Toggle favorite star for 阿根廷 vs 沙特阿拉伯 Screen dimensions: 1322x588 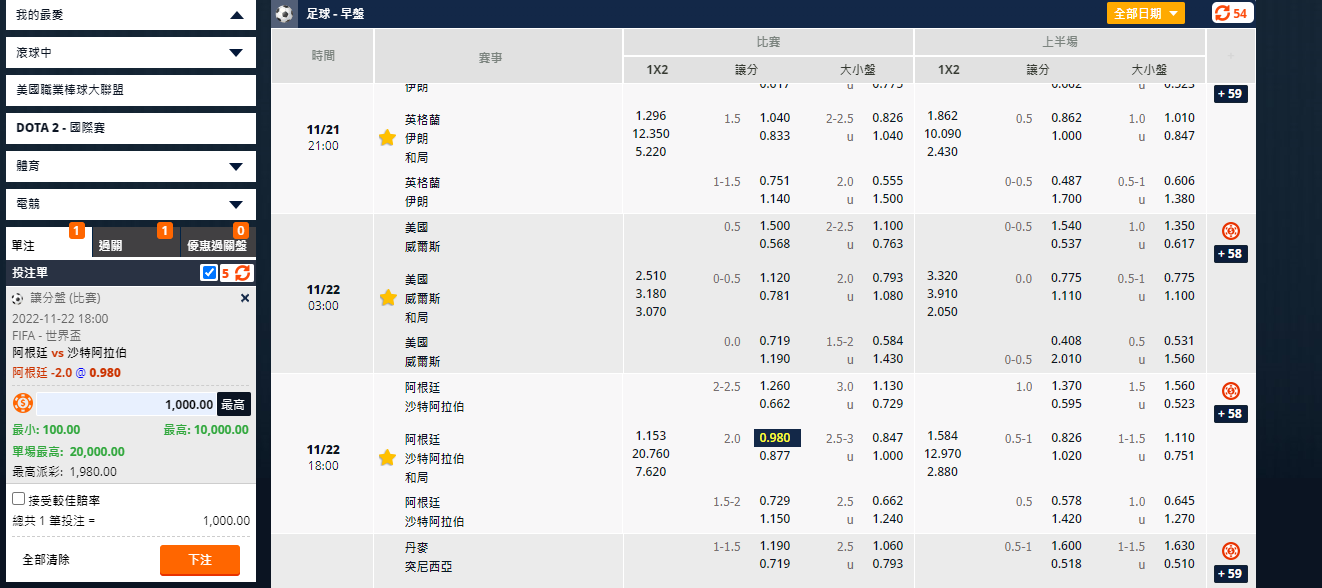pos(387,457)
